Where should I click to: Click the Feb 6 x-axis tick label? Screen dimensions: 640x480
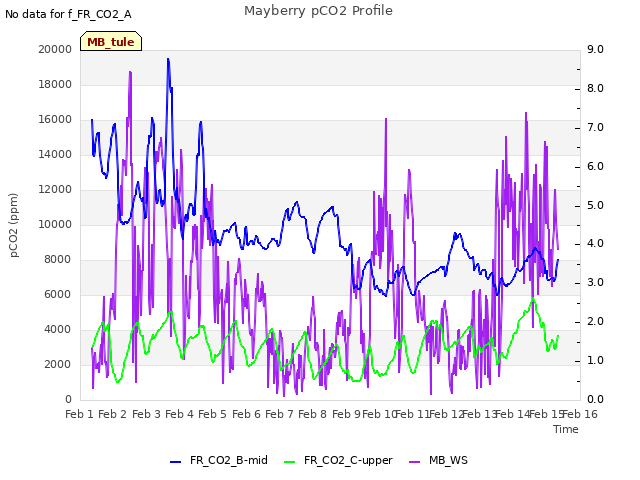click(x=246, y=414)
